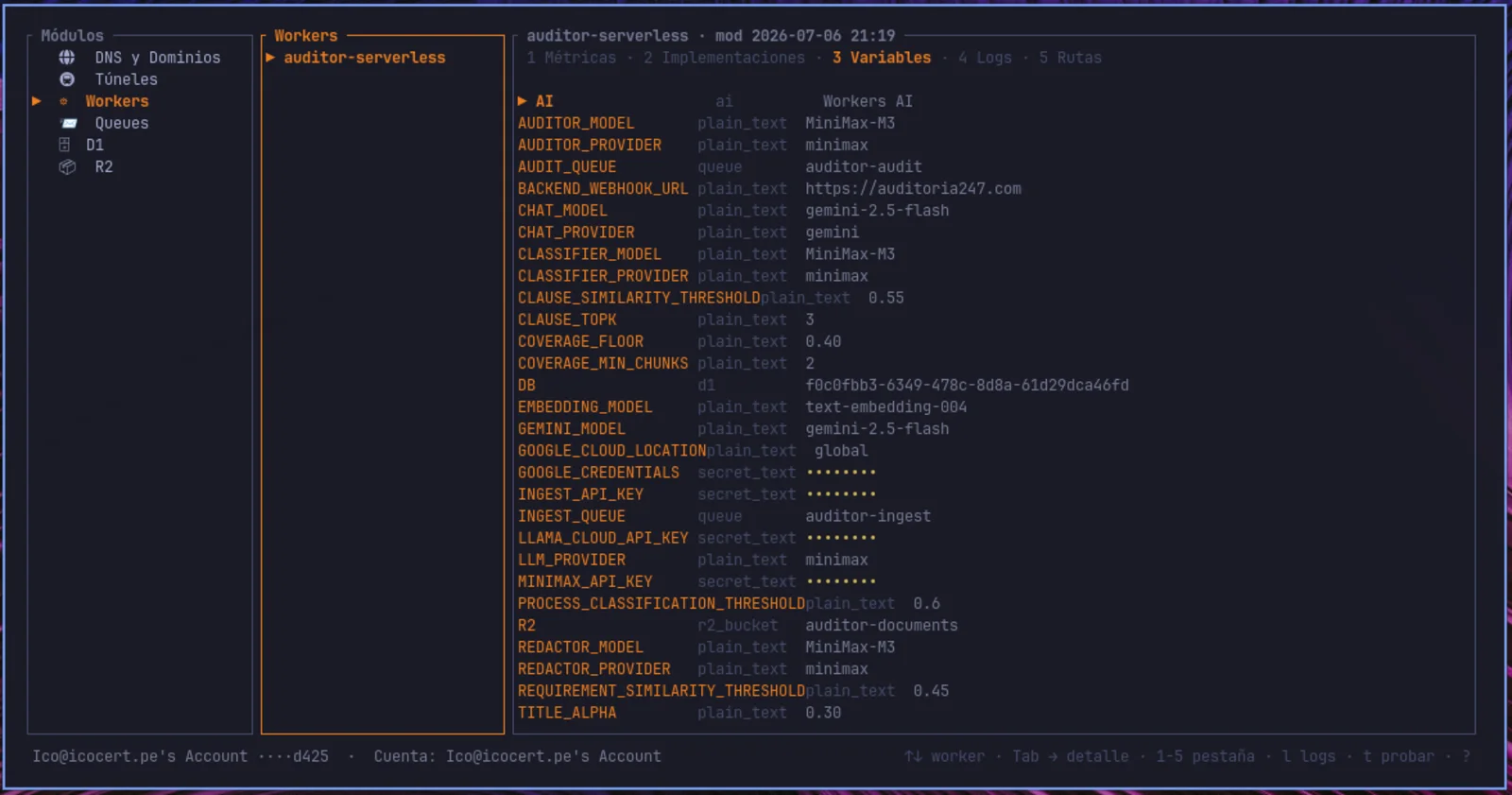Viewport: 1512px width, 795px height.
Task: Click the GOOGLE_CREDENTIALS masked secret value
Action: (x=841, y=472)
